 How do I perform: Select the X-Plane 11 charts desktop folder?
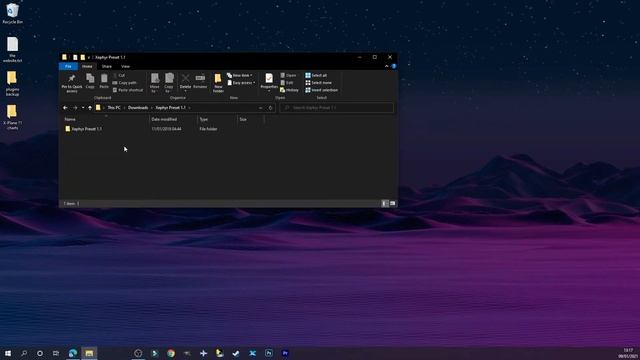click(x=12, y=118)
